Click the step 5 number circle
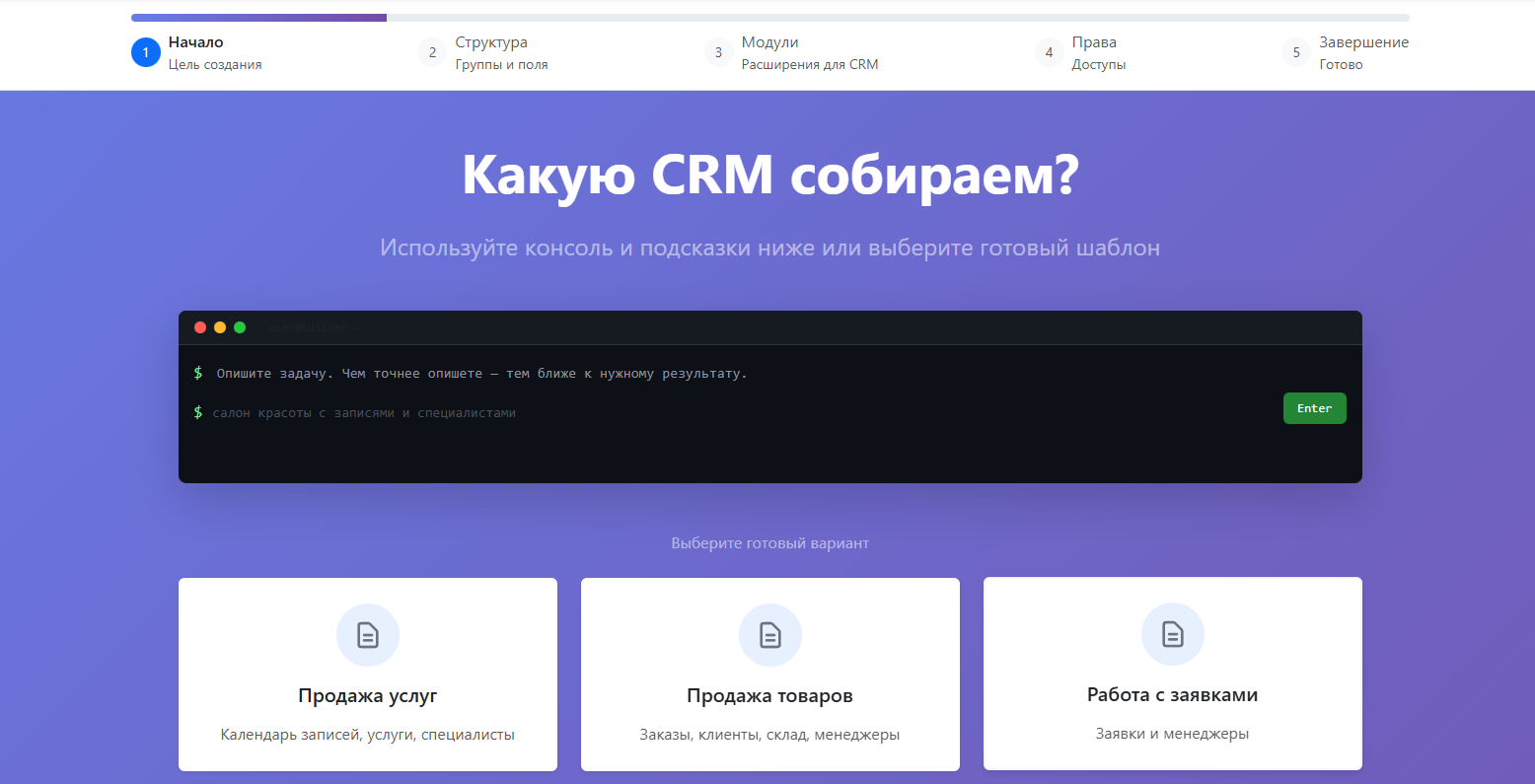Screen dimensions: 1535x784 click(1296, 52)
